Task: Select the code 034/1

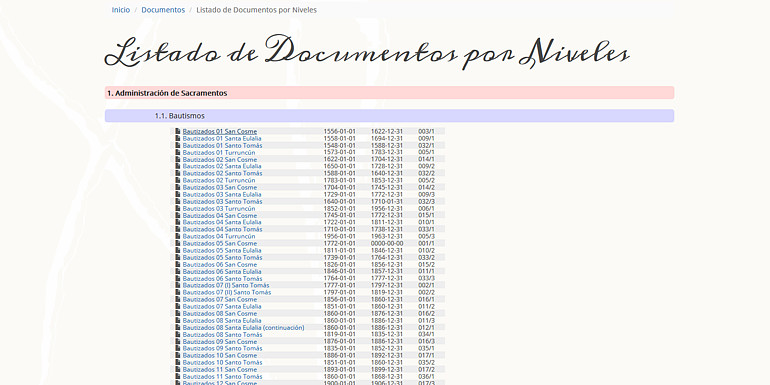Action: [426, 334]
